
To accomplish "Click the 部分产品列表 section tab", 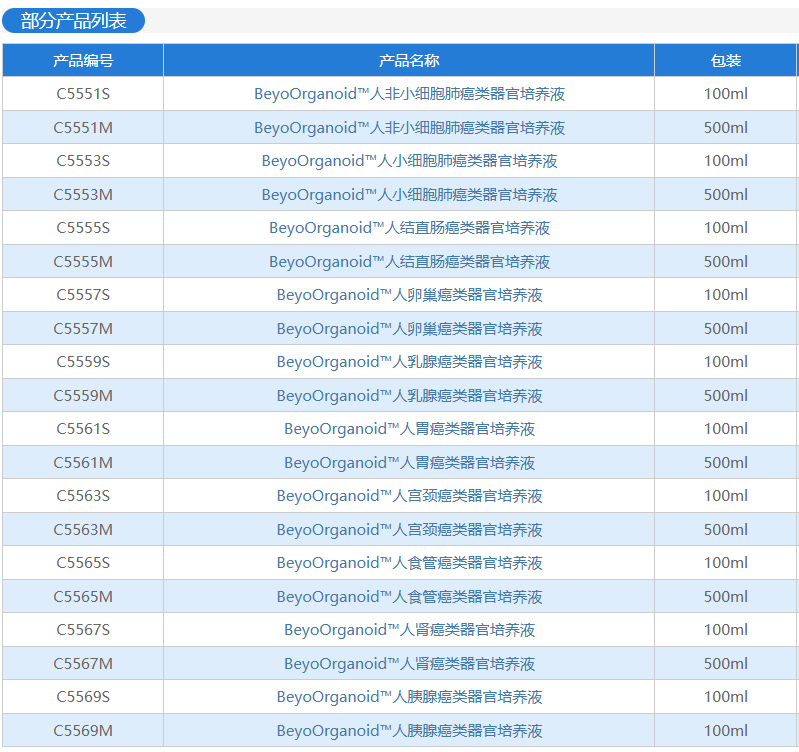I will coord(73,21).
